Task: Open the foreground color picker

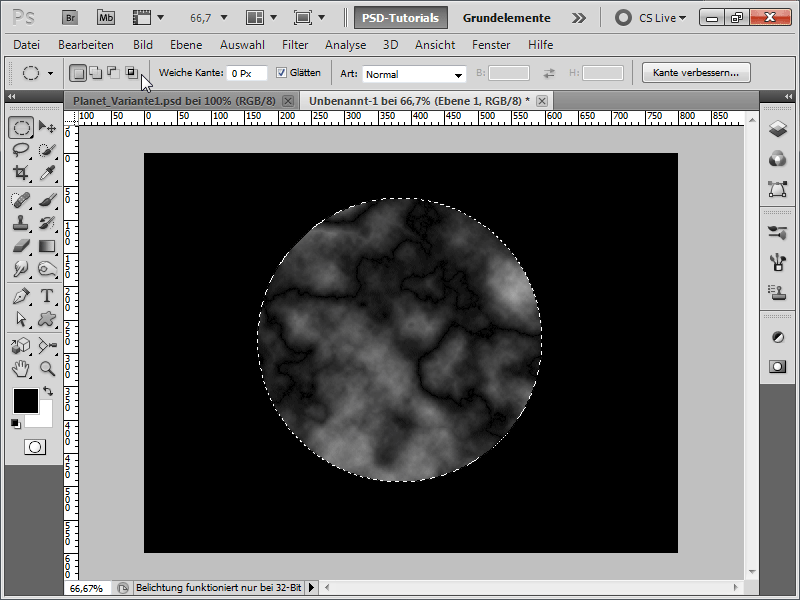Action: [26, 401]
